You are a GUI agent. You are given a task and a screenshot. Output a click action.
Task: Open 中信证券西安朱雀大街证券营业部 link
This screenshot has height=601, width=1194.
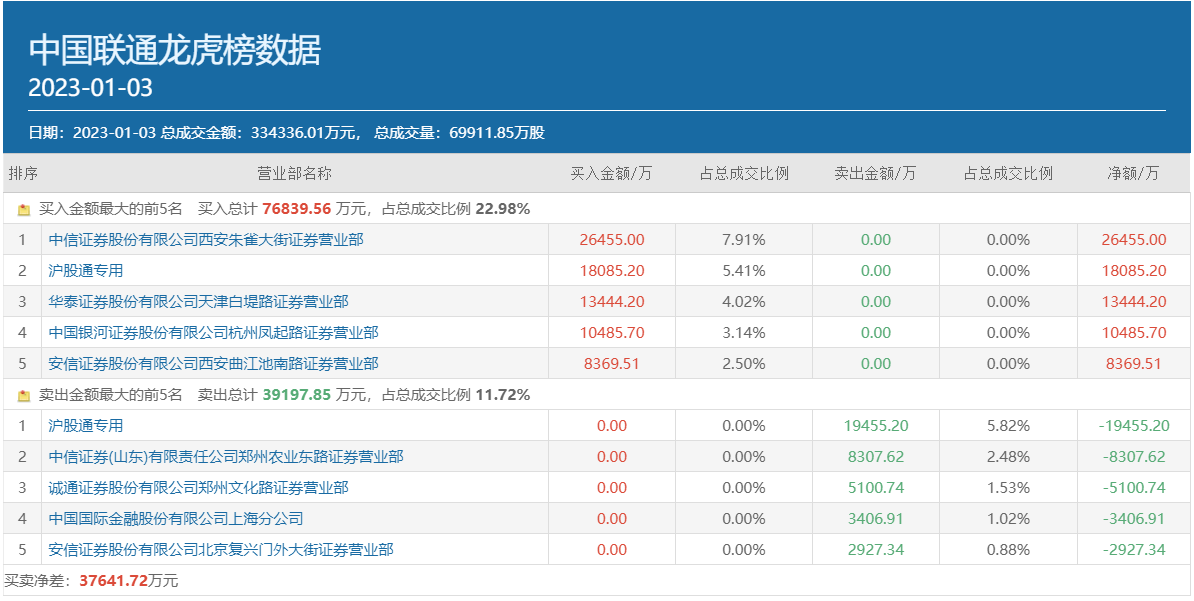206,240
